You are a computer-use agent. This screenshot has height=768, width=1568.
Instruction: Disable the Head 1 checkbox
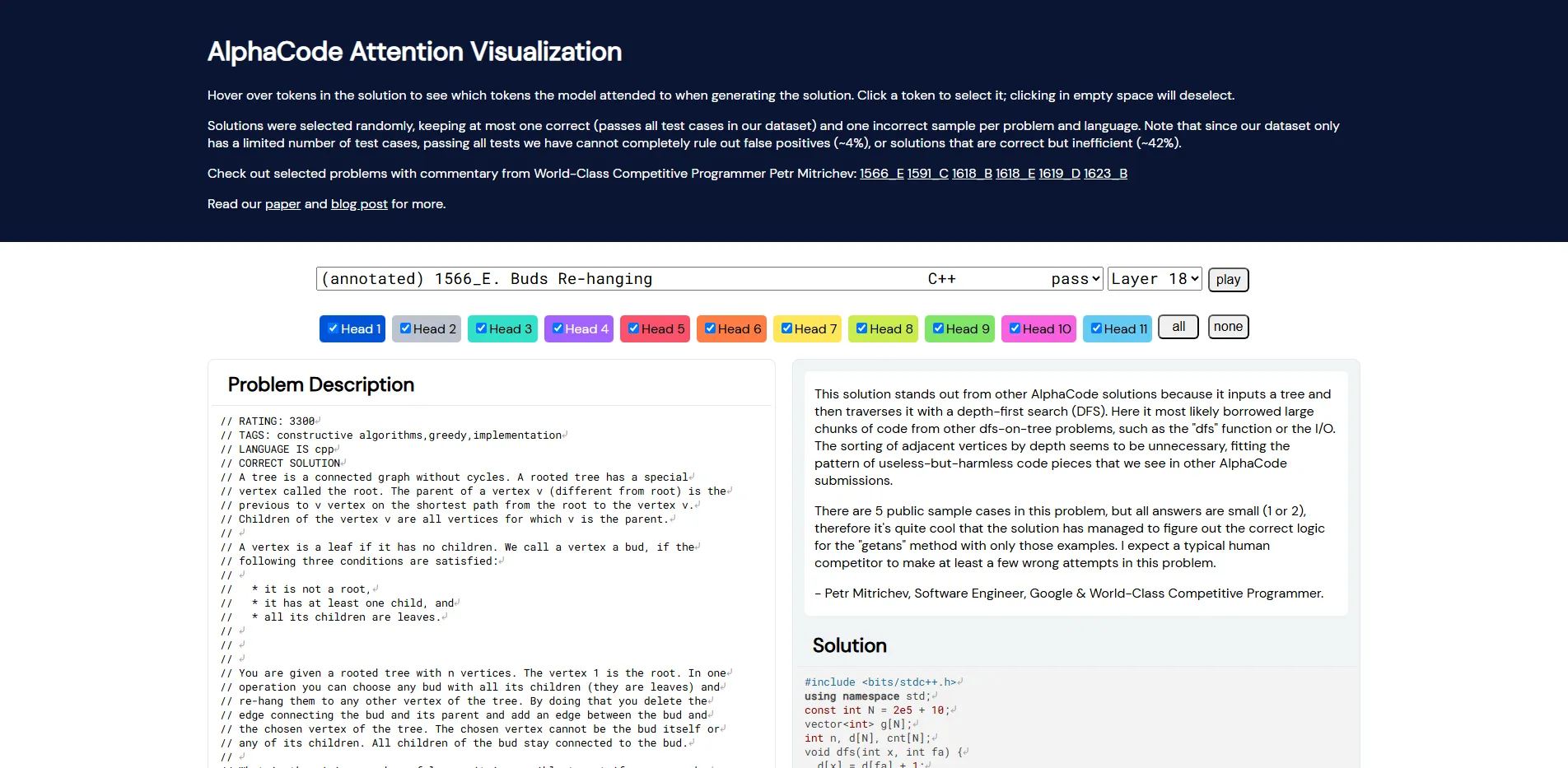[x=334, y=328]
